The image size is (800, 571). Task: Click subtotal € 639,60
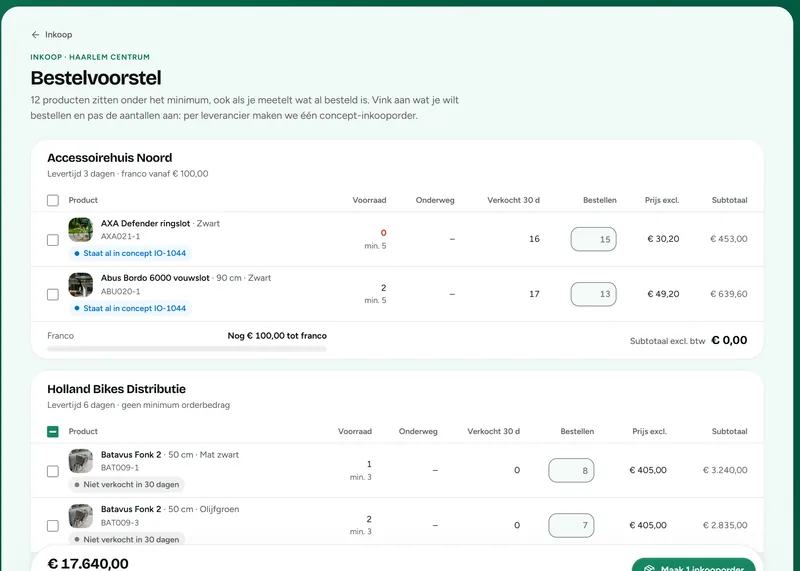pyautogui.click(x=729, y=294)
